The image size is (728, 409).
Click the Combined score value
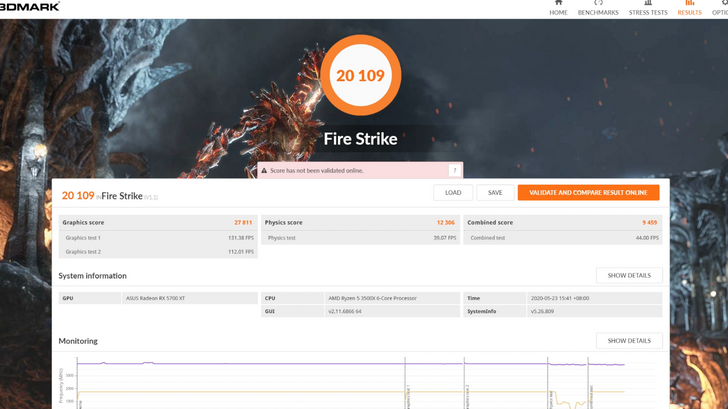[649, 222]
